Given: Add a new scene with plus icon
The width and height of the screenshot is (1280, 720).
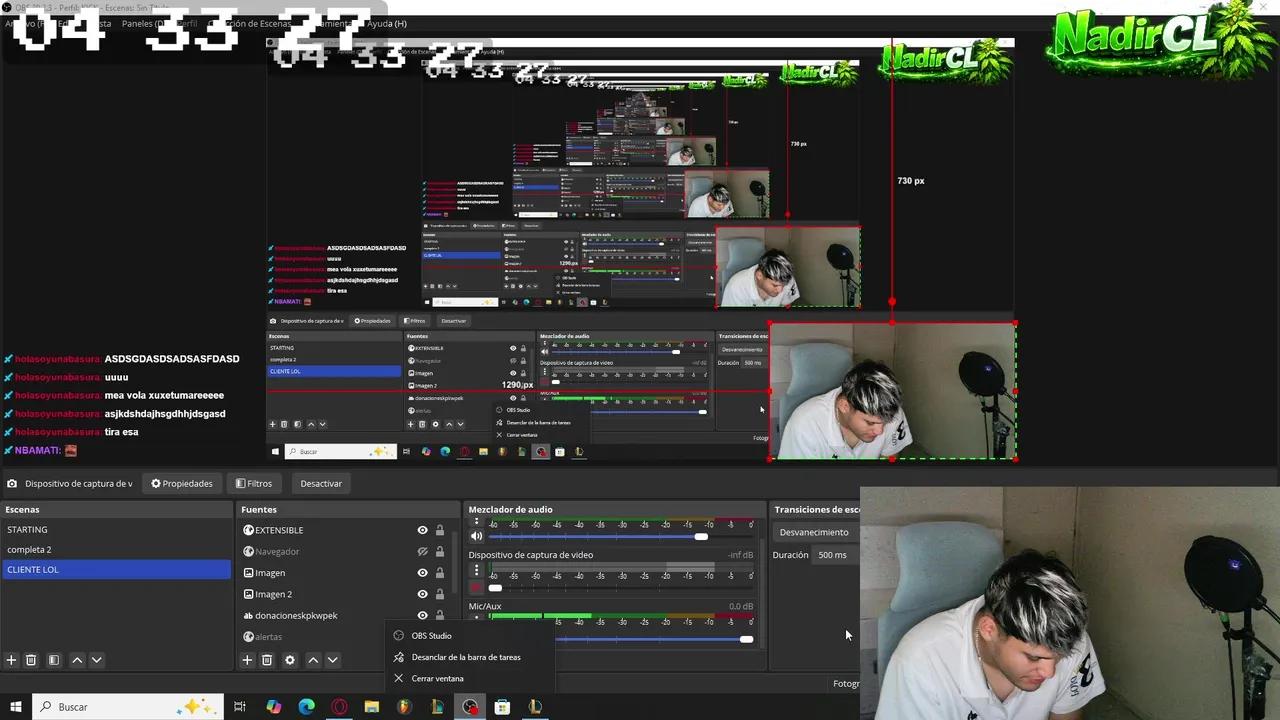Looking at the screenshot, I should [12, 660].
